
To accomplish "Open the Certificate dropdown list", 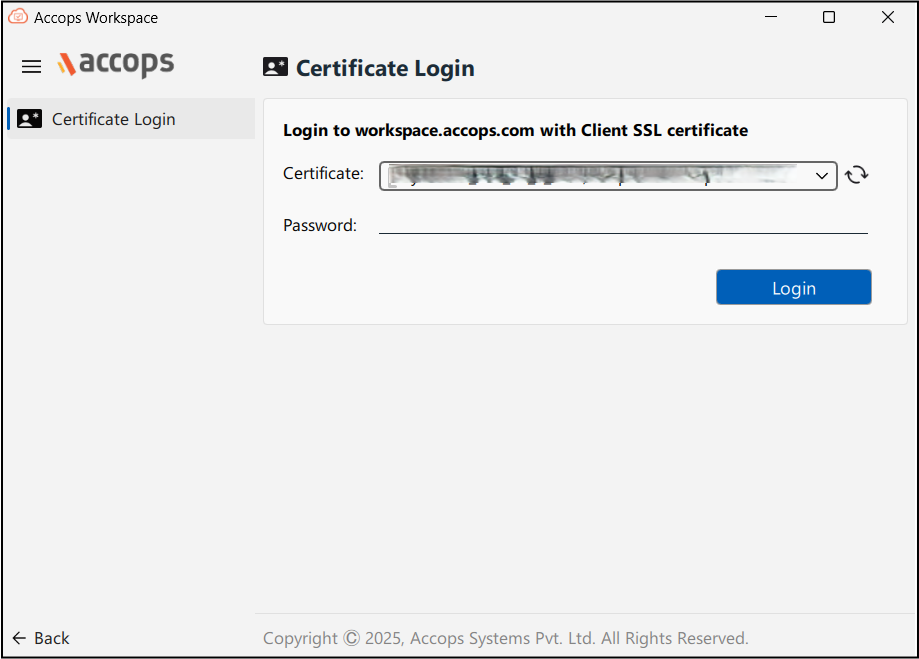I will (x=608, y=176).
